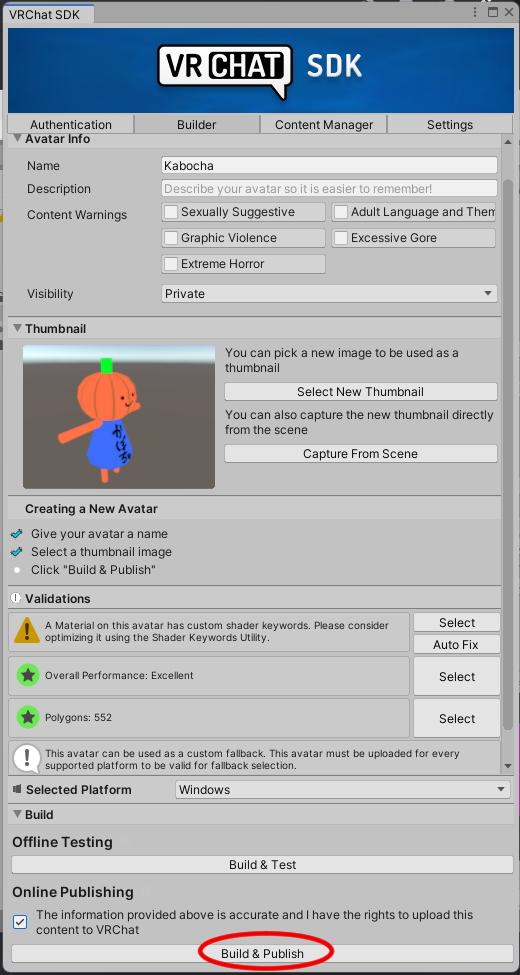
Task: Click the Build & Publish button
Action: (x=262, y=953)
